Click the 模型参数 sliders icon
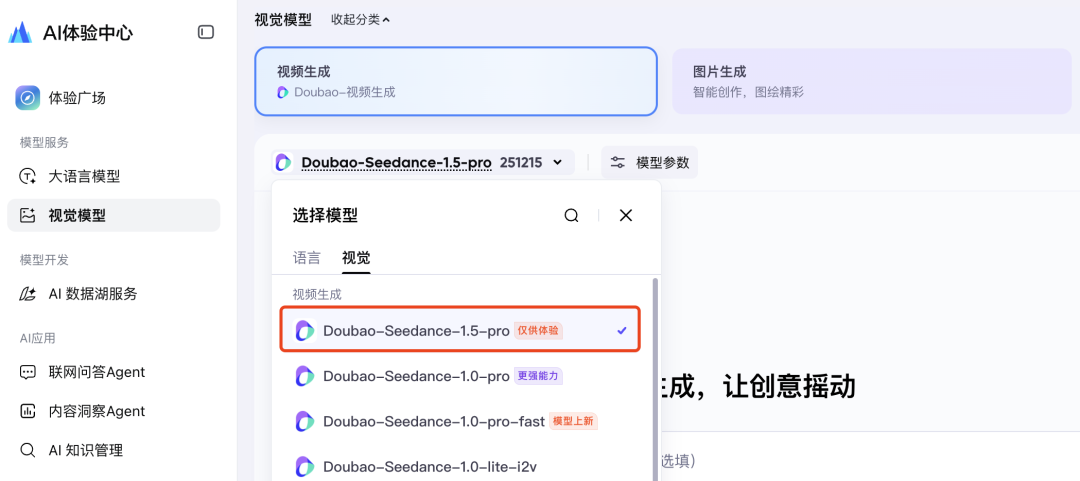Image resolution: width=1080 pixels, height=481 pixels. [x=618, y=163]
